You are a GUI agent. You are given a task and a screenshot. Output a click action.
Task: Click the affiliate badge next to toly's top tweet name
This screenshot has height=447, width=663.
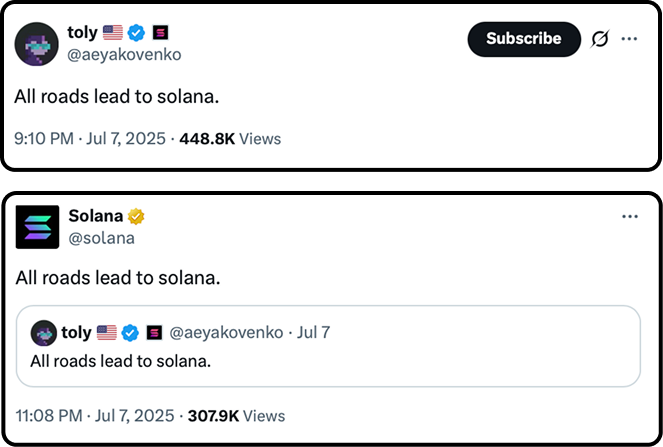(160, 33)
